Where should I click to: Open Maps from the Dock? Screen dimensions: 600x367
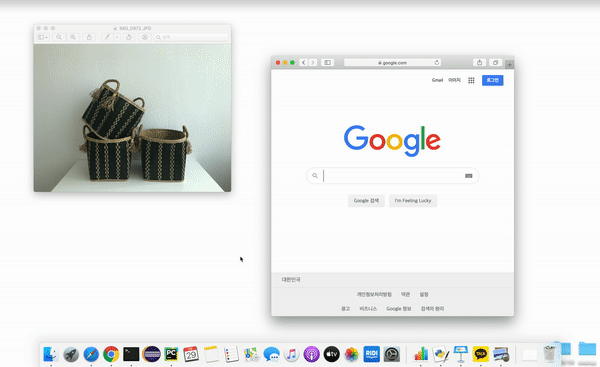[251, 354]
